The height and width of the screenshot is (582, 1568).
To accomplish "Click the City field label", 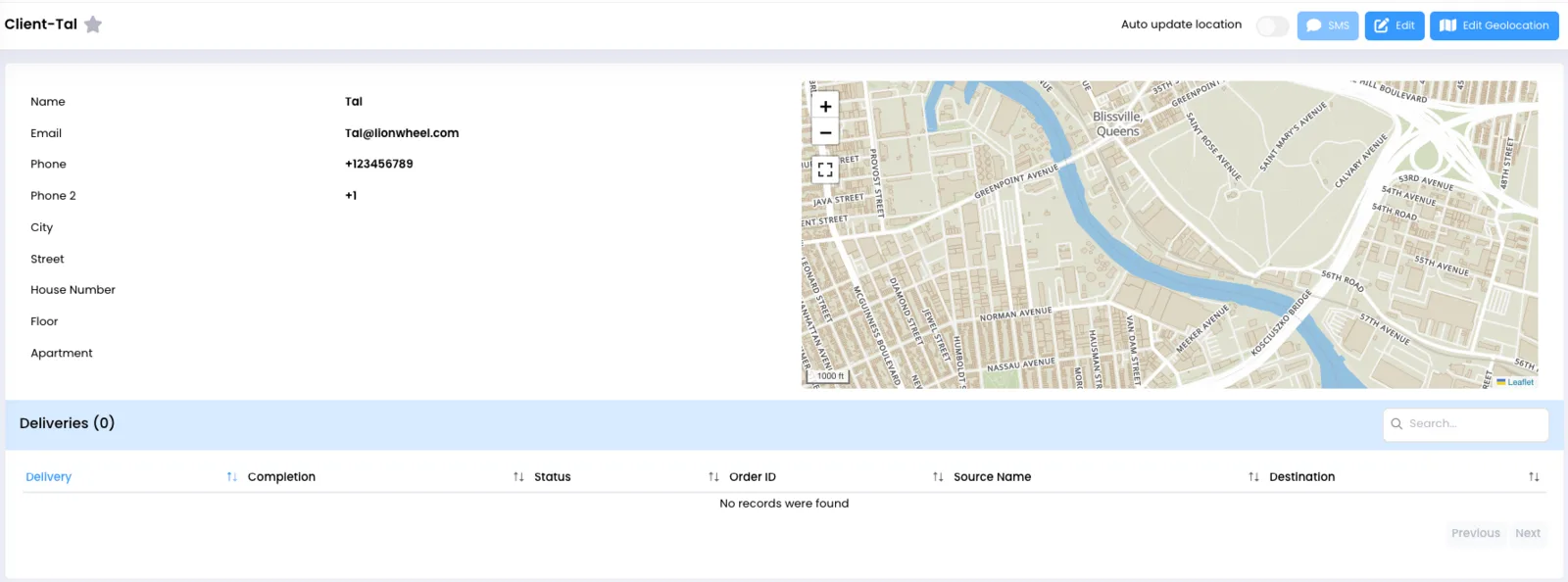I will pyautogui.click(x=41, y=227).
